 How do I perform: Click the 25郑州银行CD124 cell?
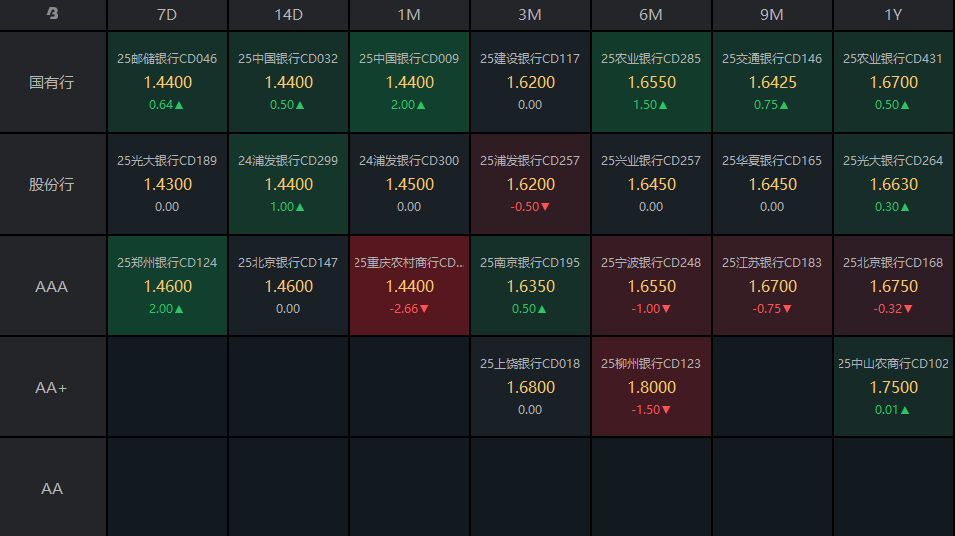tap(167, 286)
